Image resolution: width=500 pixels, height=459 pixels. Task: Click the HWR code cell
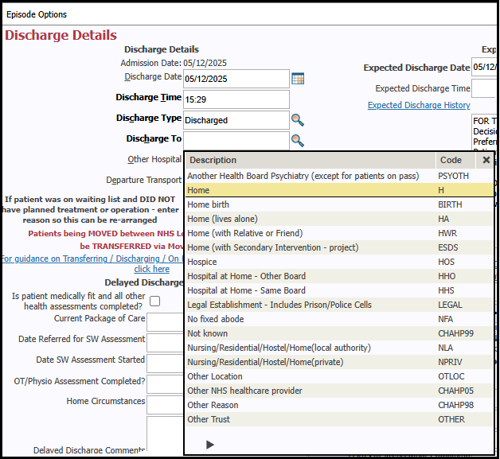click(x=447, y=233)
